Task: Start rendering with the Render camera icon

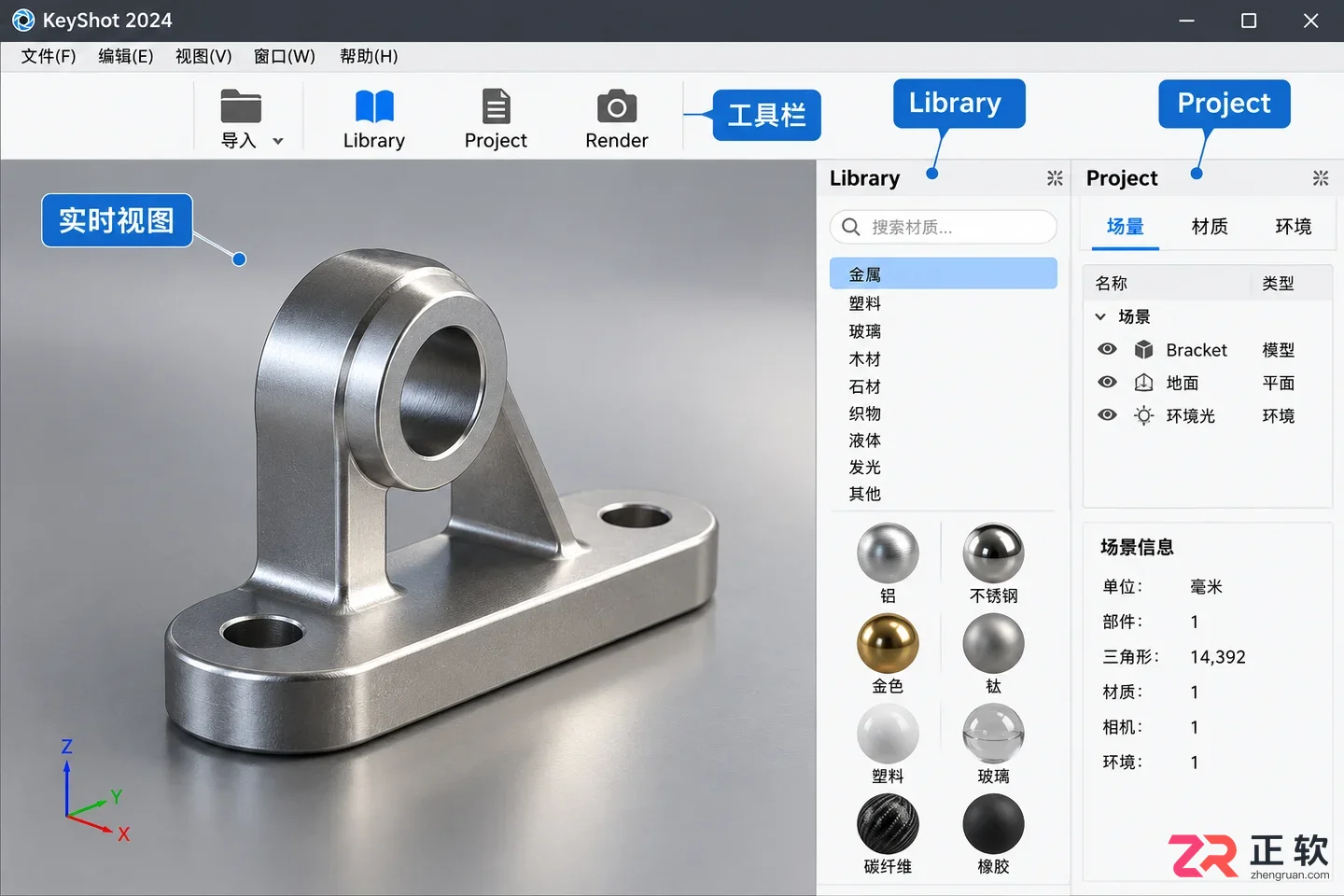Action: pos(617,106)
